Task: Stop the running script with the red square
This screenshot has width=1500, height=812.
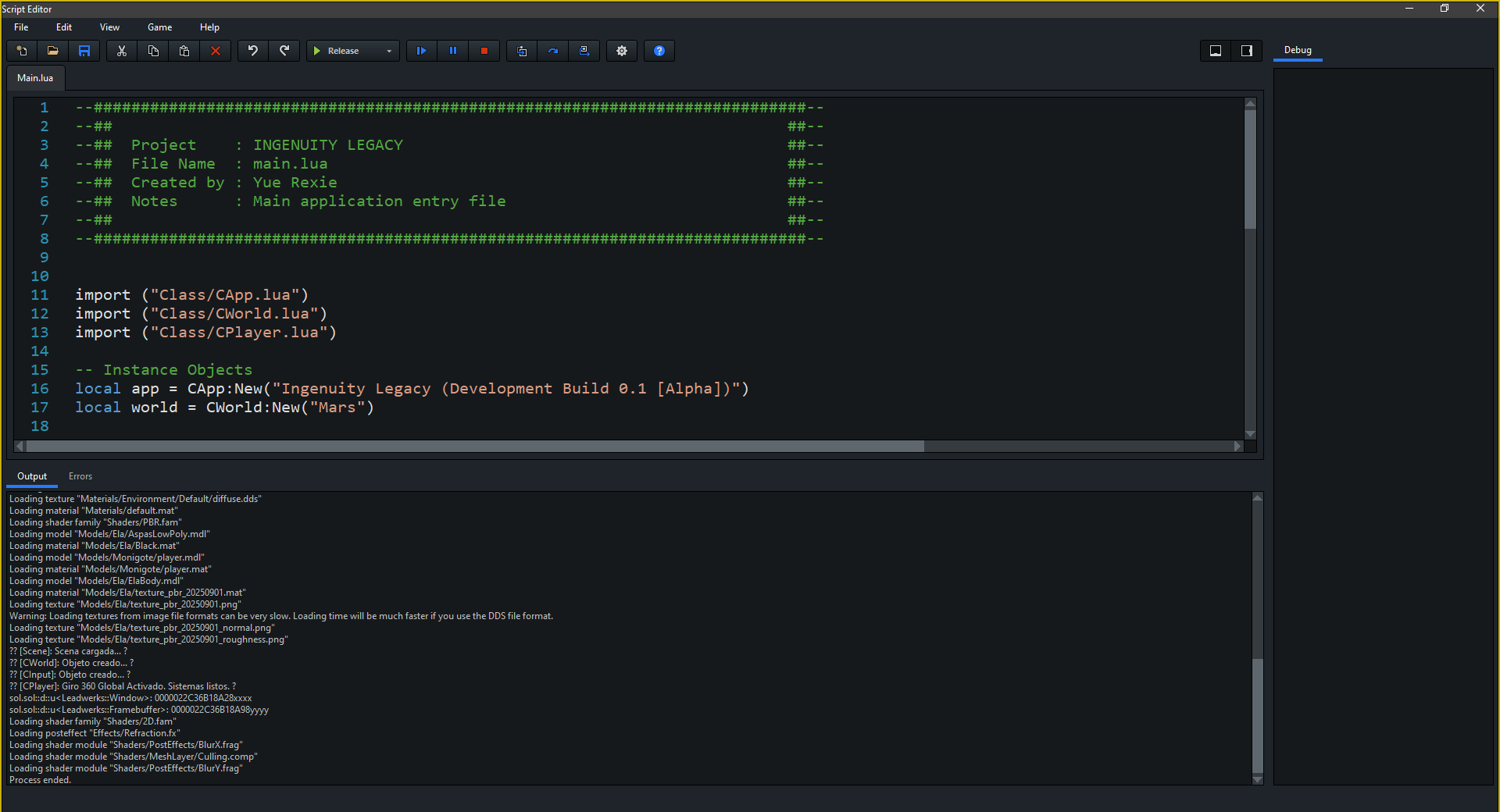Action: click(484, 51)
